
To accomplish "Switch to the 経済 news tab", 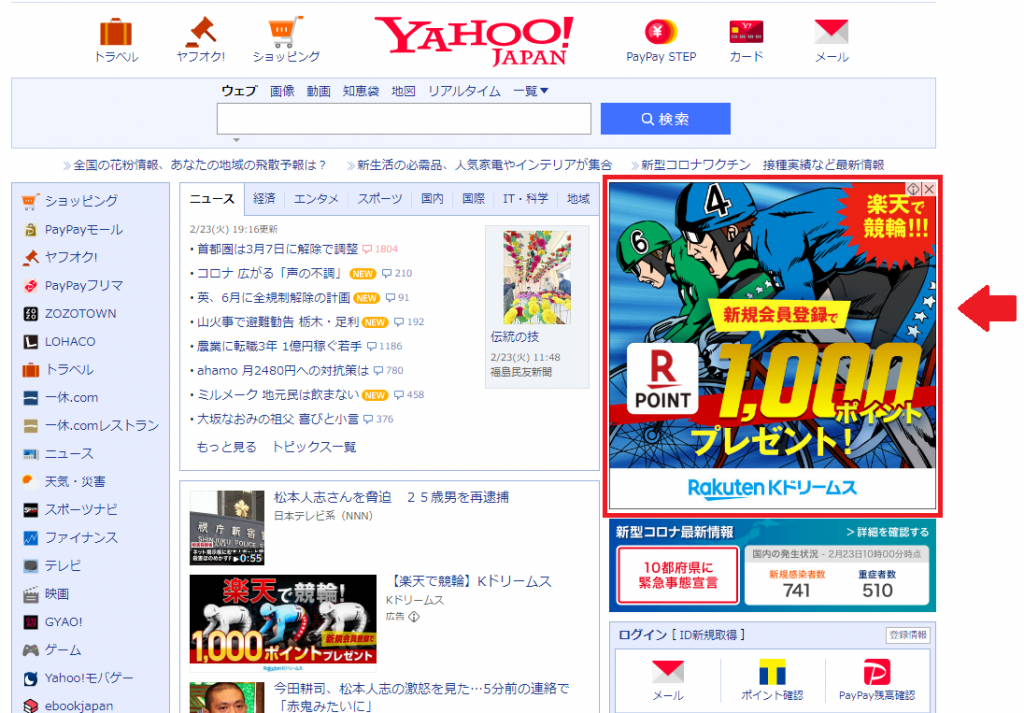I will pos(264,198).
